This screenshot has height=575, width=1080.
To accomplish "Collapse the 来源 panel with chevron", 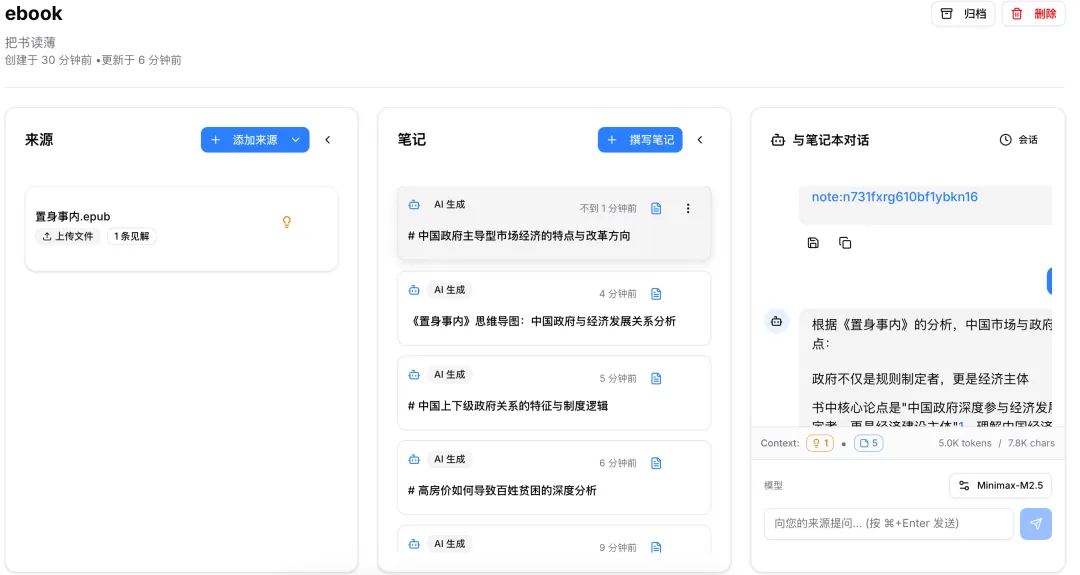I will (x=328, y=140).
